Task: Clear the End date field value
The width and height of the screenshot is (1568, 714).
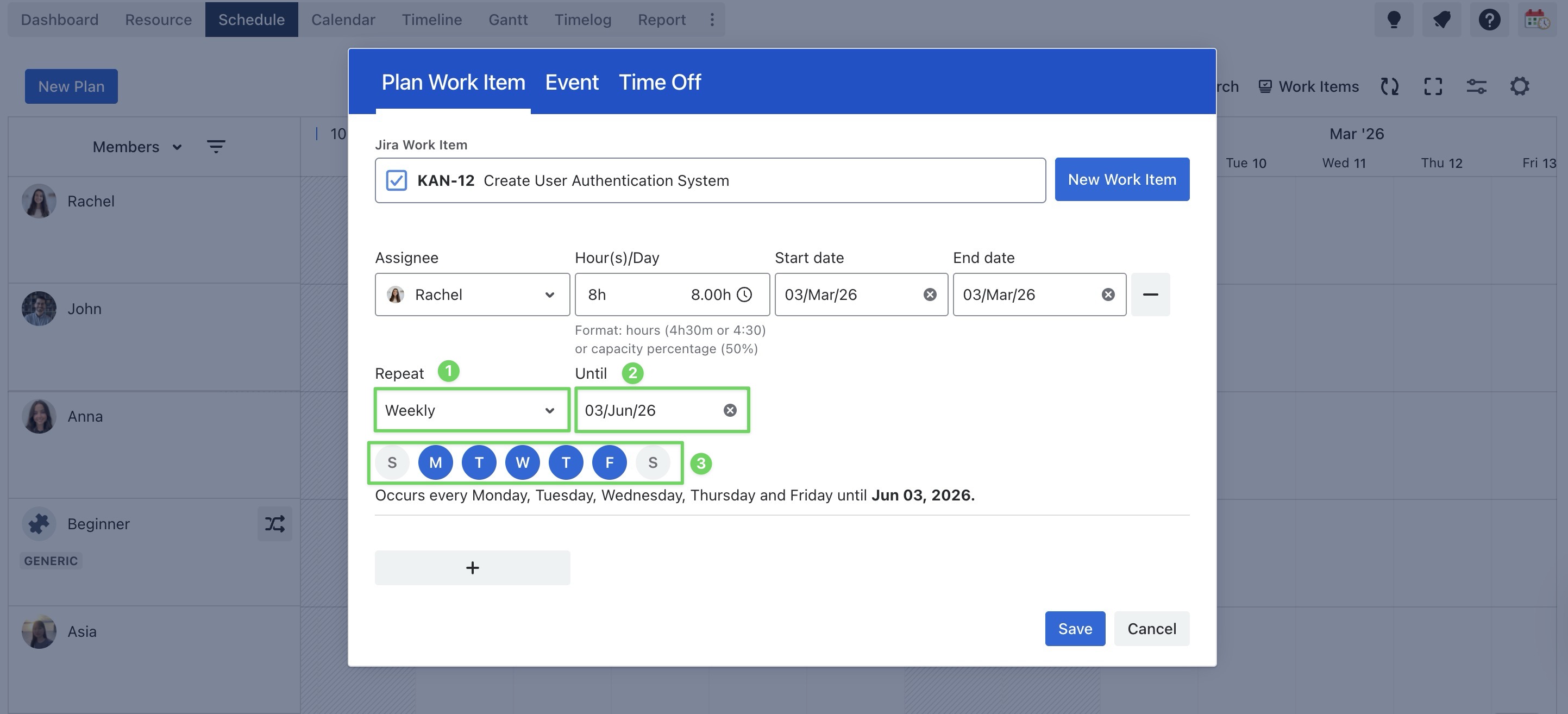Action: [1108, 295]
